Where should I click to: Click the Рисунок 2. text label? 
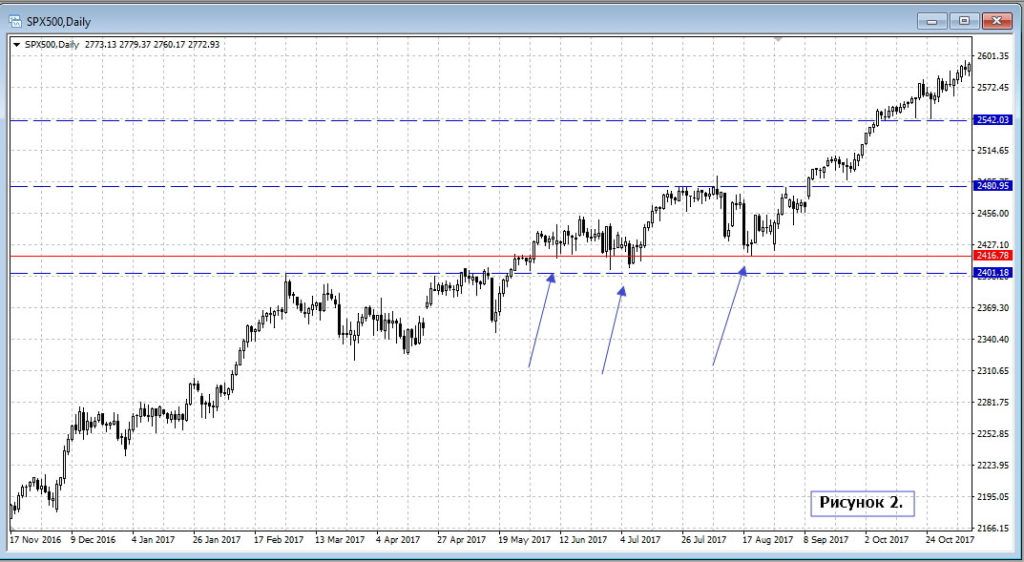tap(861, 503)
